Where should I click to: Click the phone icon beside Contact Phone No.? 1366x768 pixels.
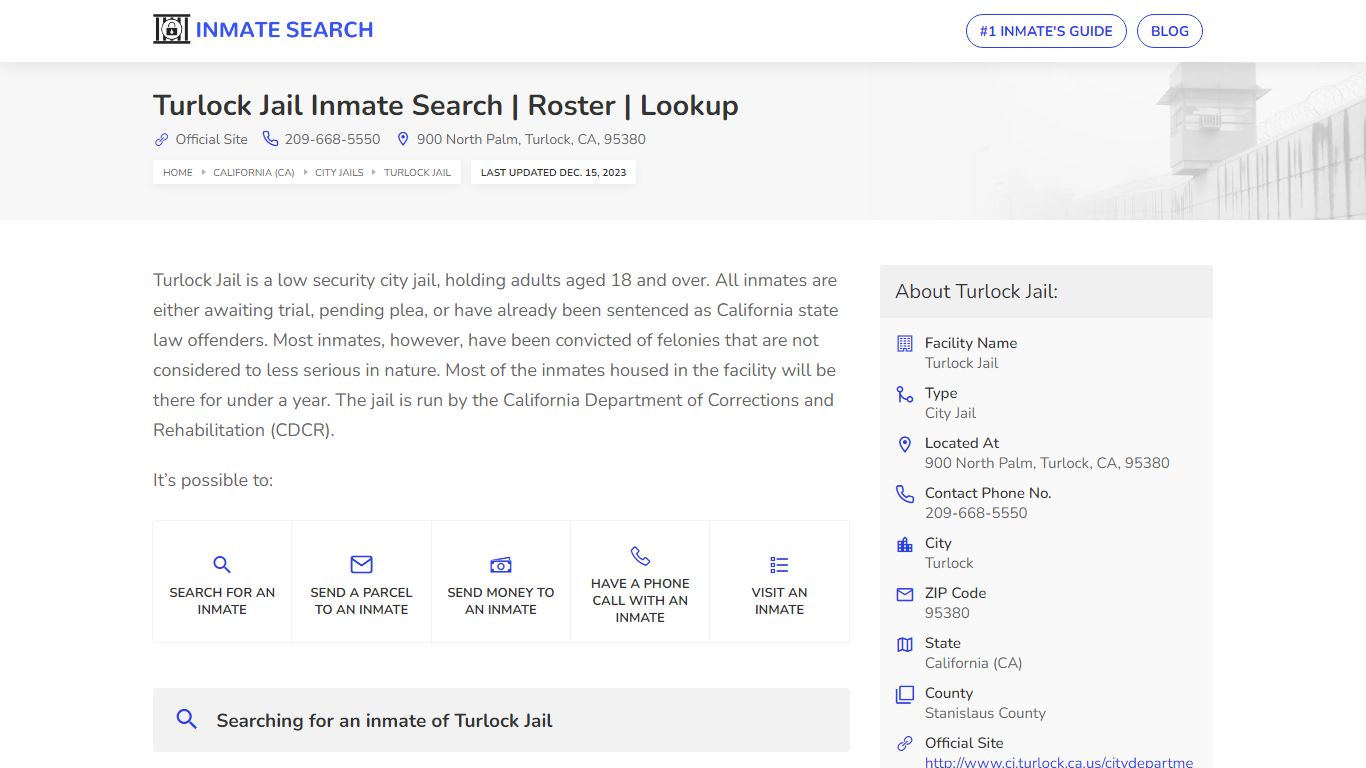click(x=905, y=494)
